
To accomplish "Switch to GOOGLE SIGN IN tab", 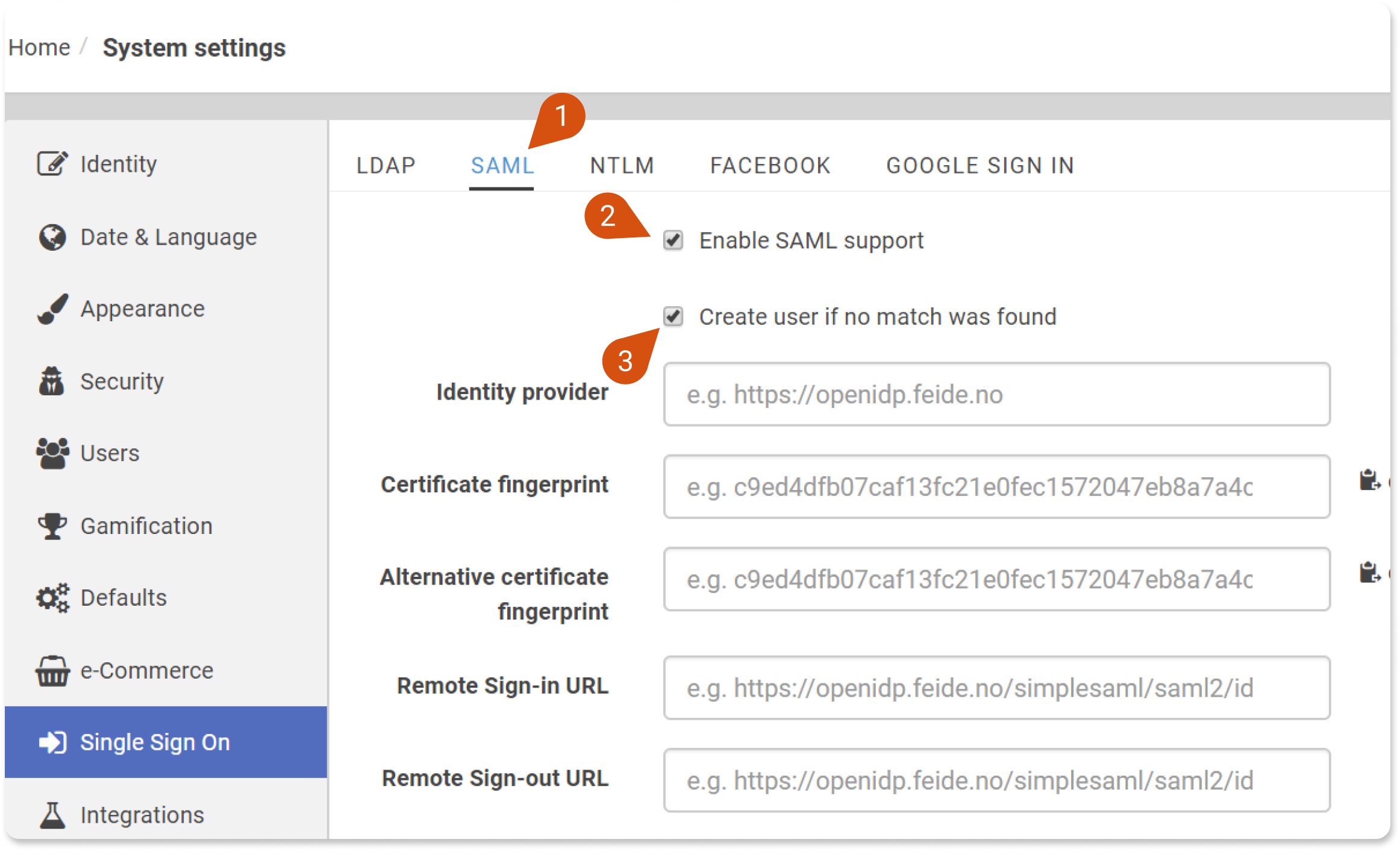I will pos(981,165).
